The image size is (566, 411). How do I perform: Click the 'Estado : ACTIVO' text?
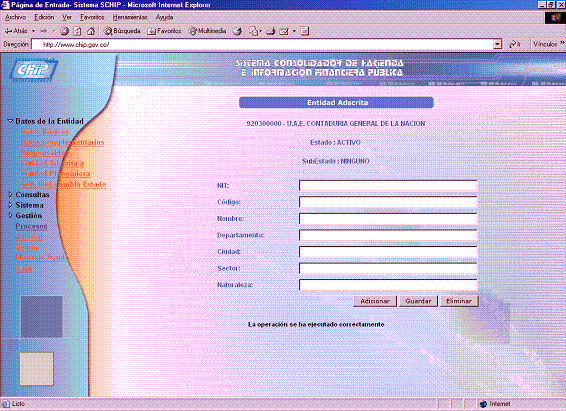[x=335, y=143]
